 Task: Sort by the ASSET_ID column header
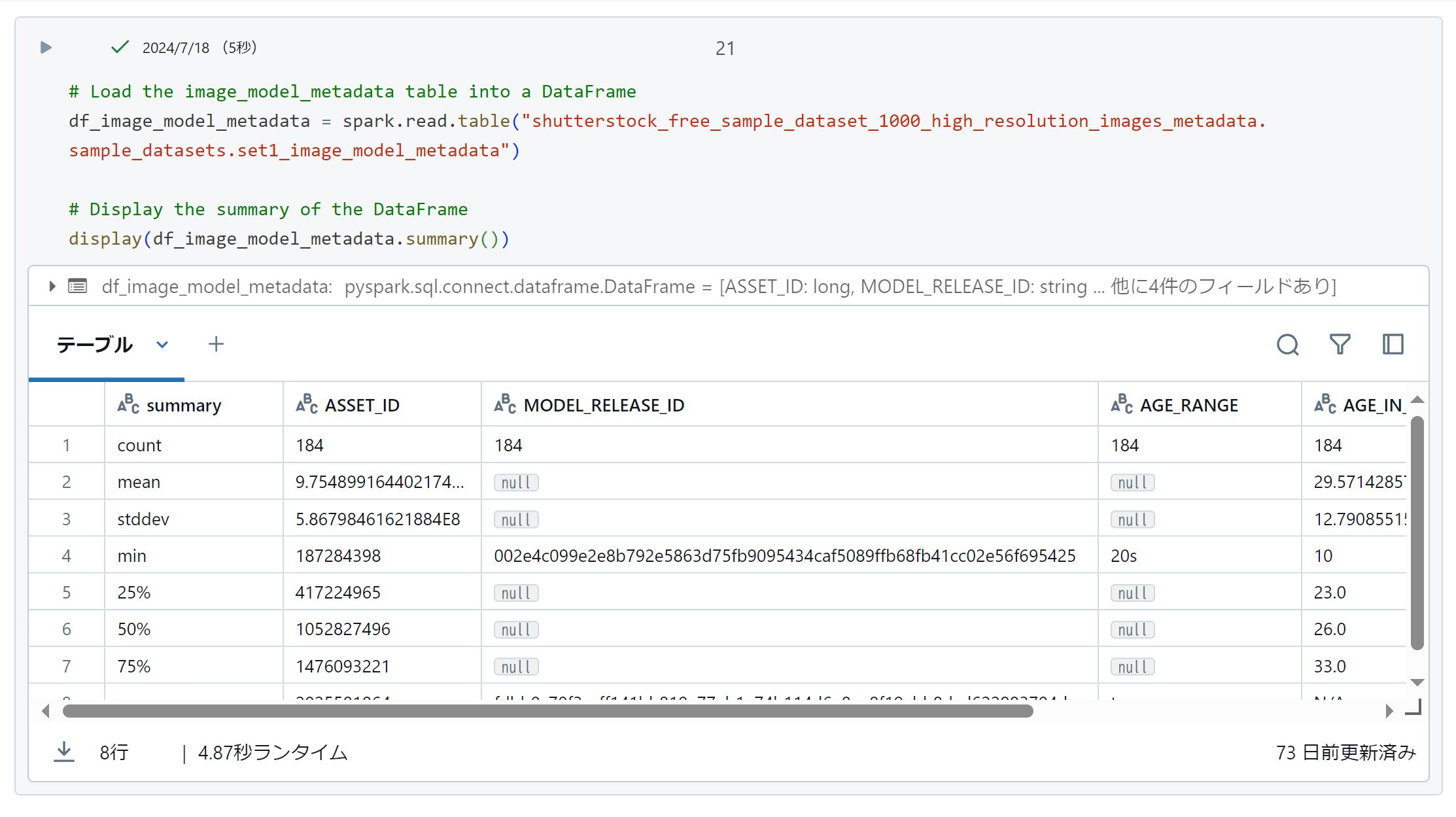[362, 406]
